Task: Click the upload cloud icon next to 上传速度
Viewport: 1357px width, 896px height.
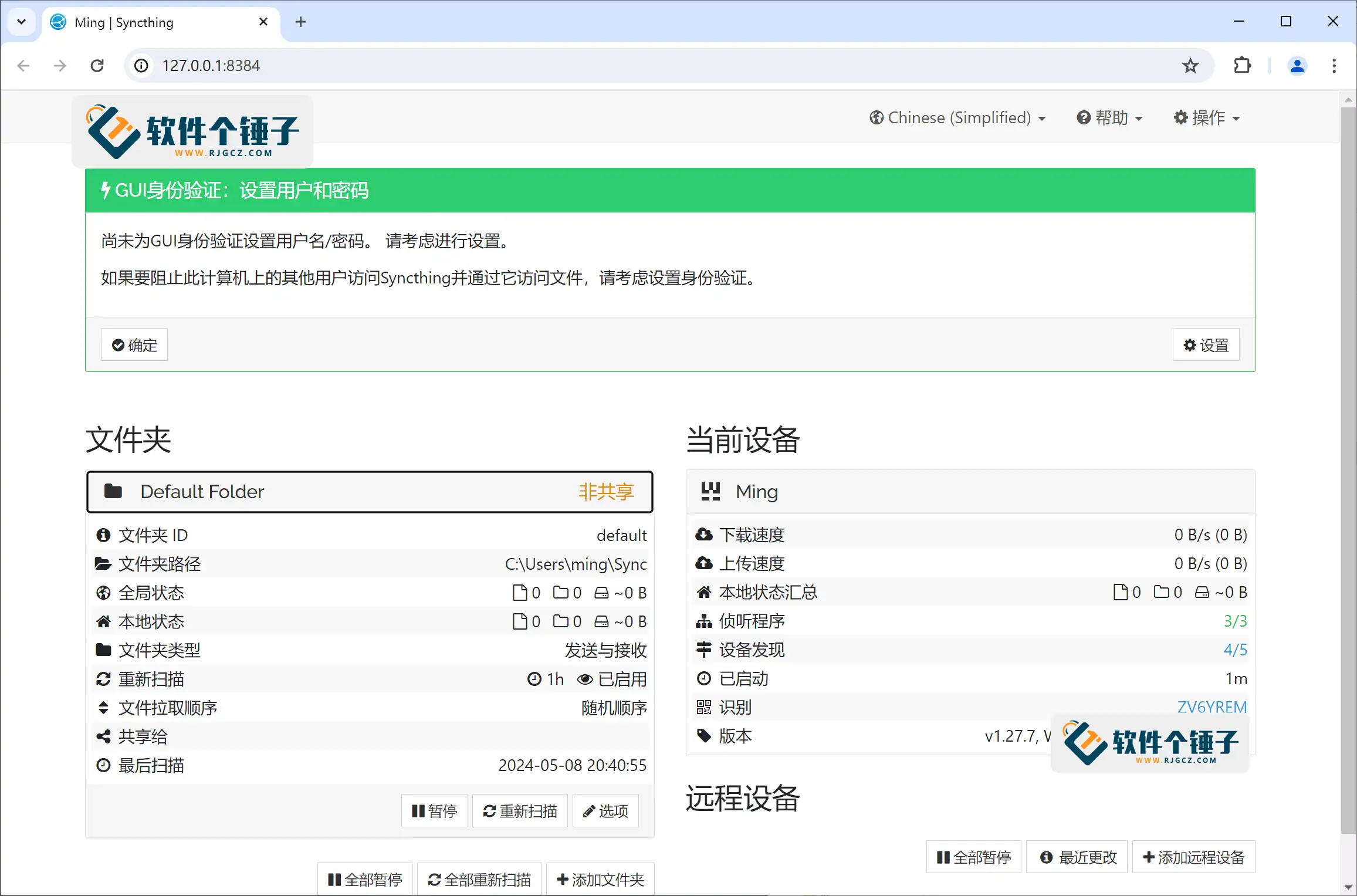Action: click(x=704, y=563)
